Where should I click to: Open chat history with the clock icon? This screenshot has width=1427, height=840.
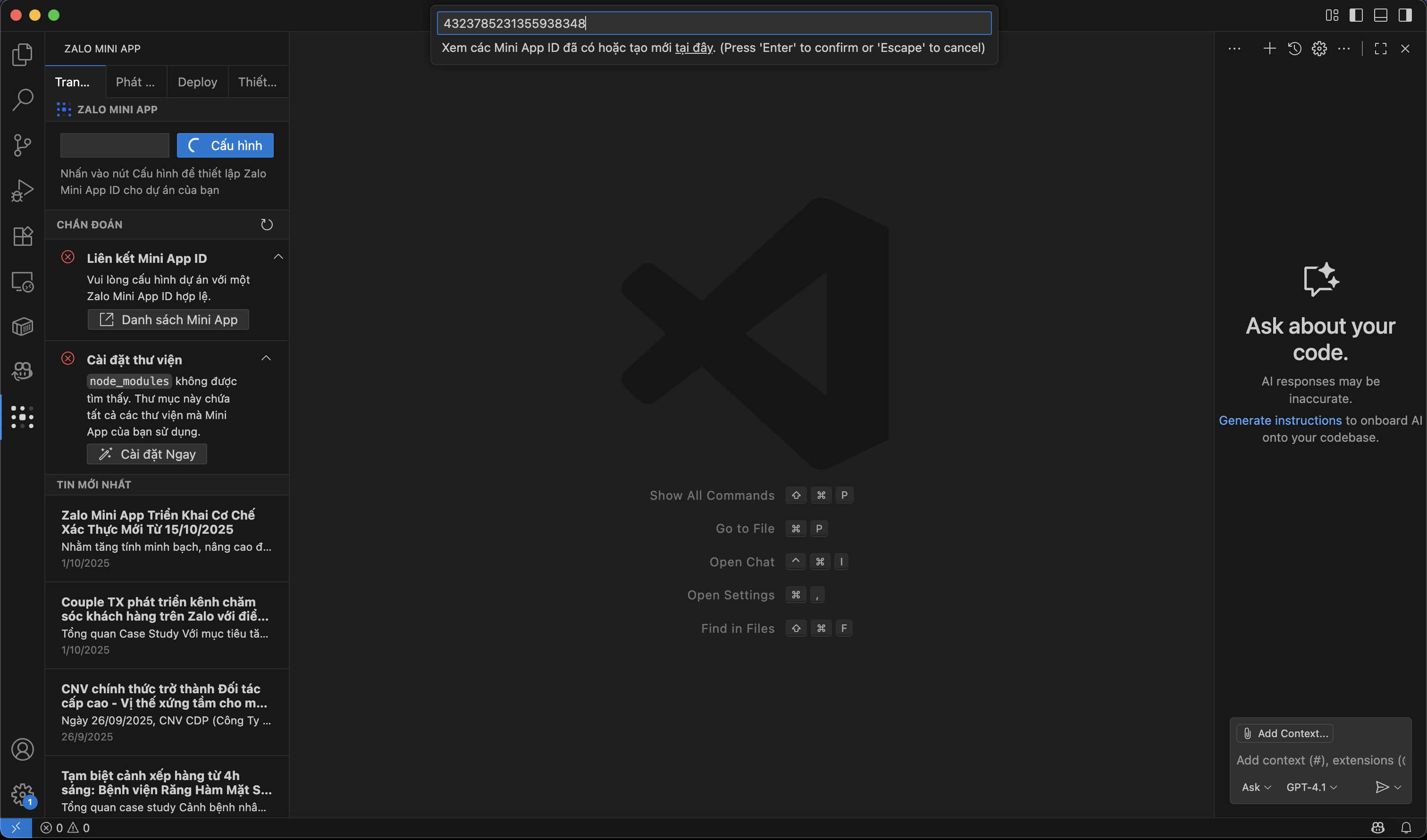tap(1295, 49)
